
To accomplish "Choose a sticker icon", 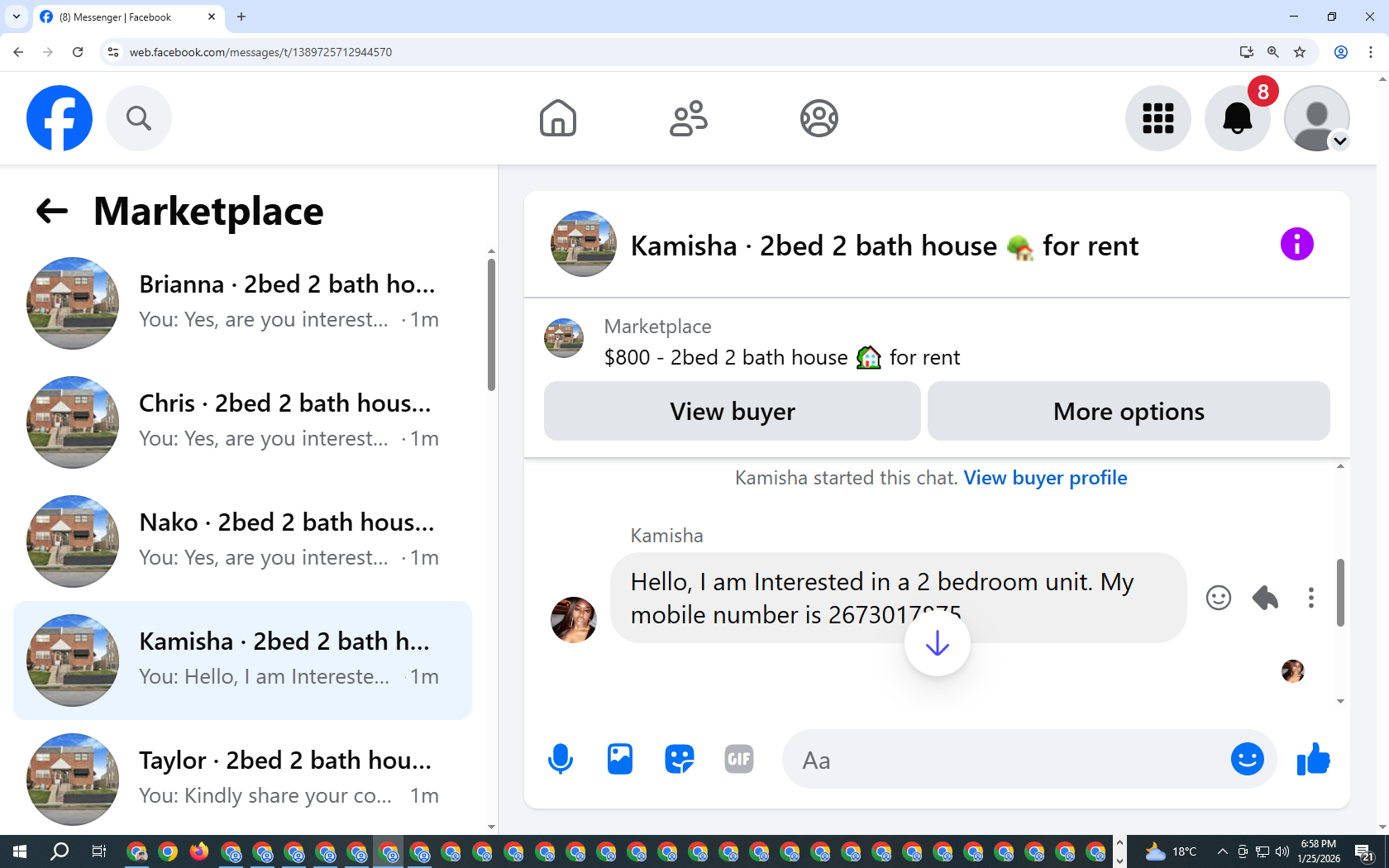I will 680,759.
